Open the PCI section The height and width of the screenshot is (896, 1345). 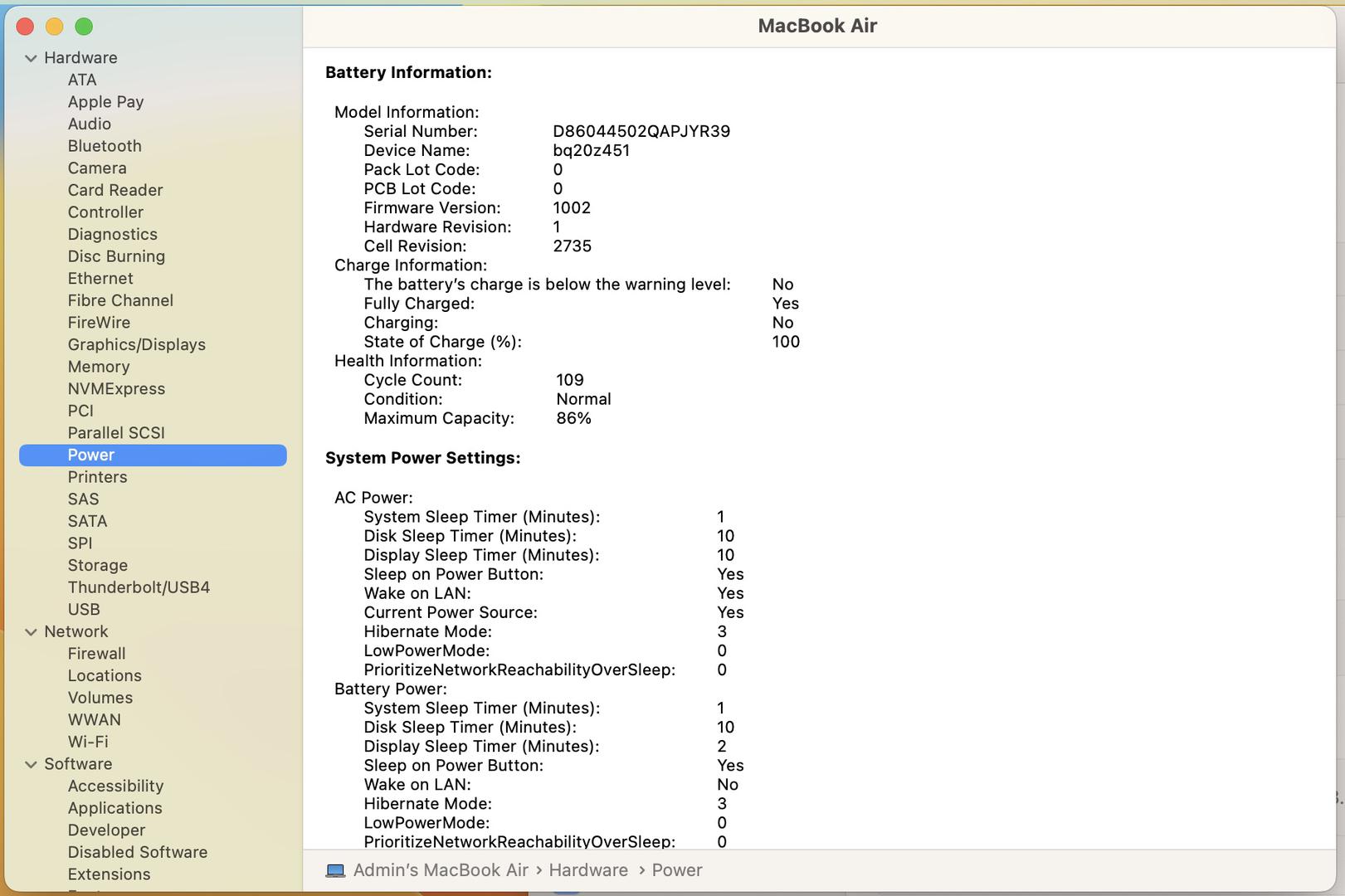pyautogui.click(x=80, y=411)
